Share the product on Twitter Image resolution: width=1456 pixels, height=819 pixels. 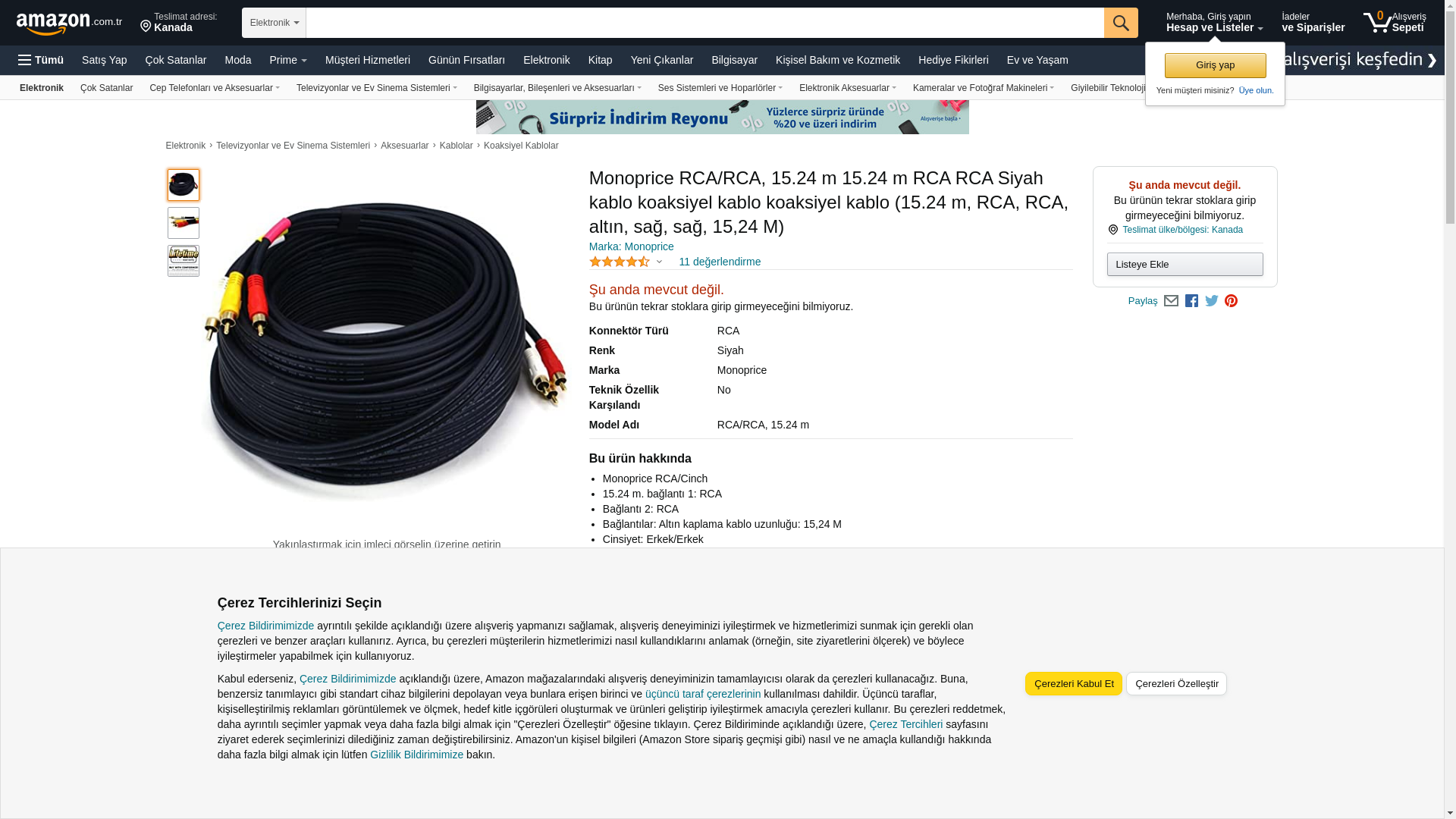(x=1212, y=301)
